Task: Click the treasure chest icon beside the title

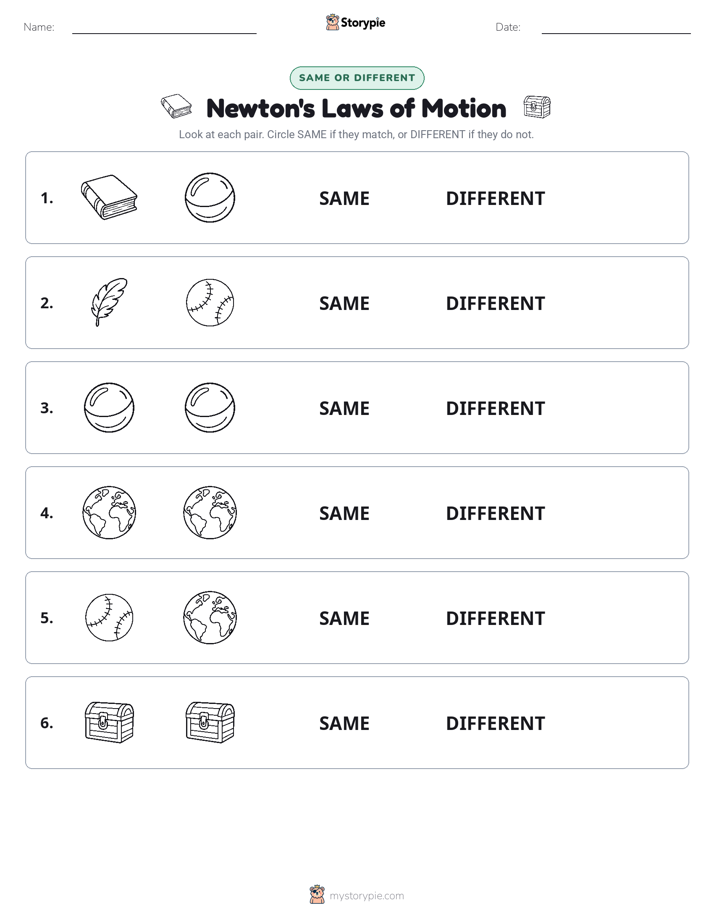Action: [x=537, y=107]
